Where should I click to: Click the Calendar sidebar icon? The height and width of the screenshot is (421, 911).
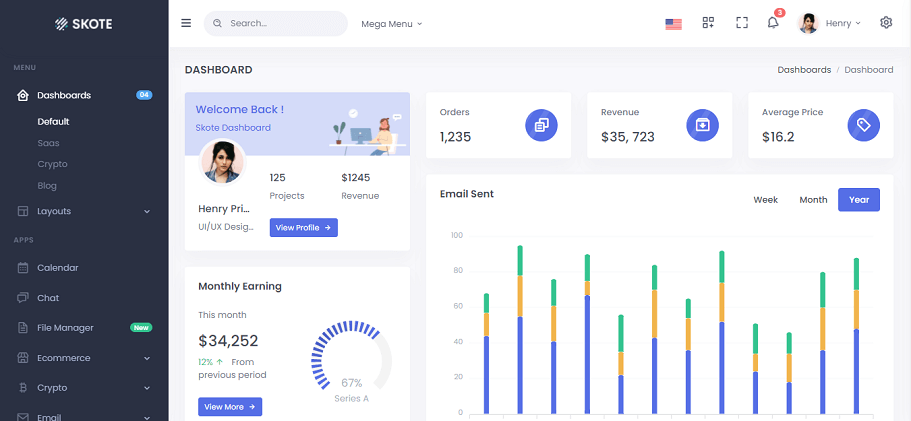click(x=23, y=268)
